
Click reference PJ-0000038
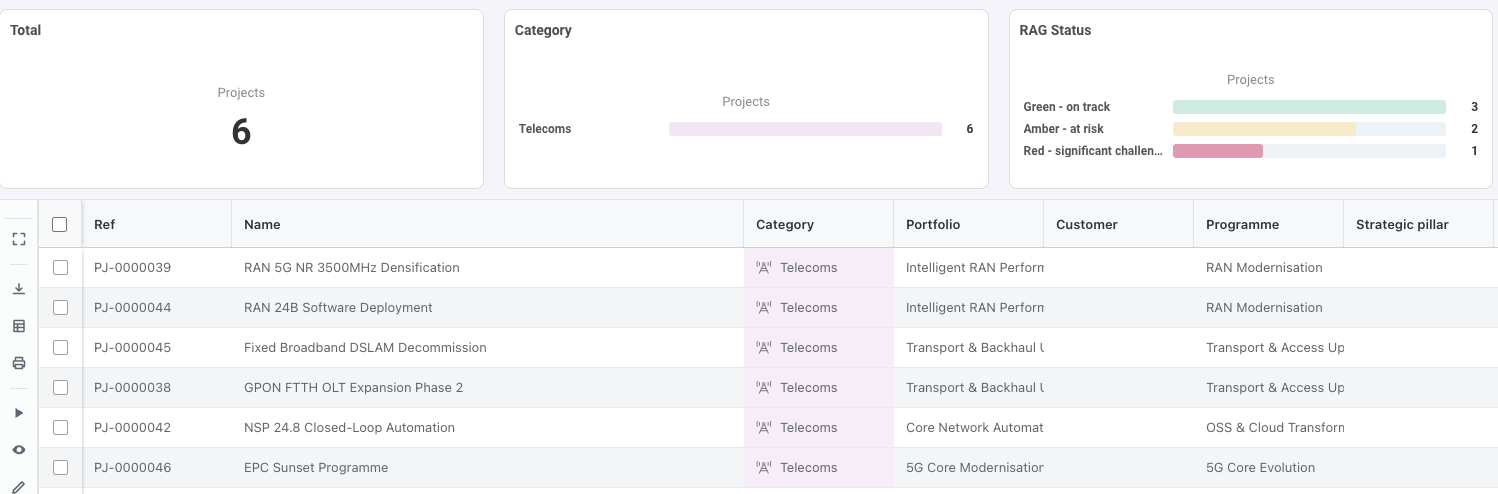[x=133, y=388]
